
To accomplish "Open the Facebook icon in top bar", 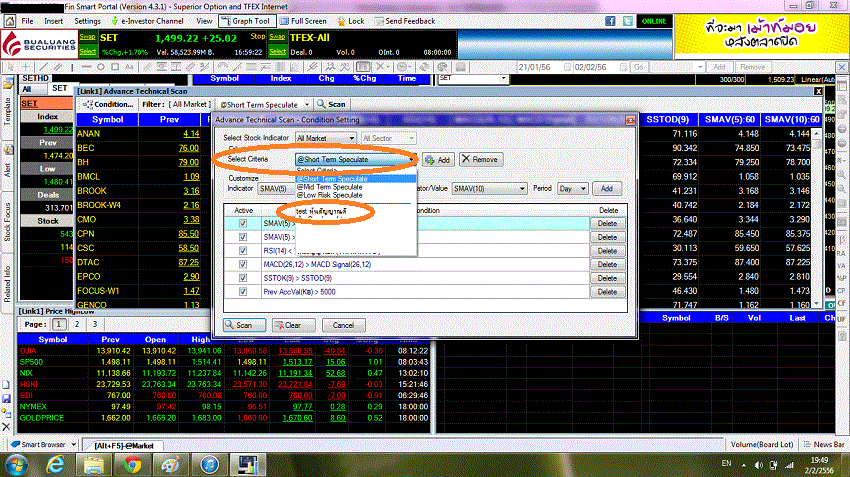I will (x=610, y=21).
